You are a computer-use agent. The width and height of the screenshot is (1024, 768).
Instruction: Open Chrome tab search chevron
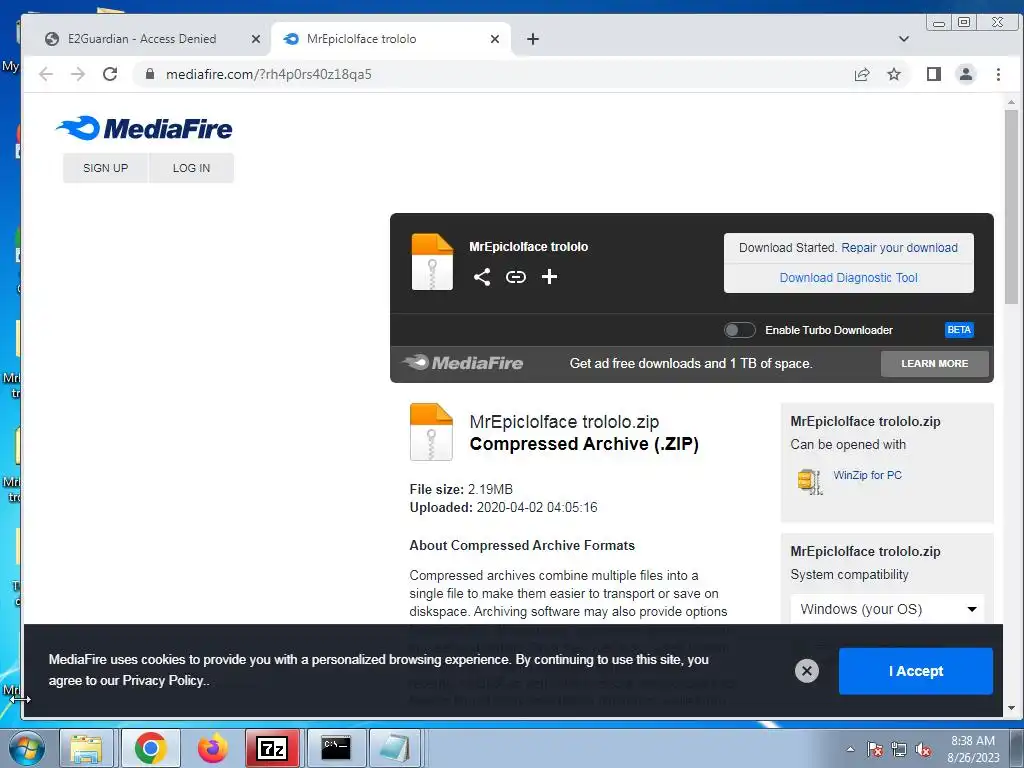[x=904, y=39]
